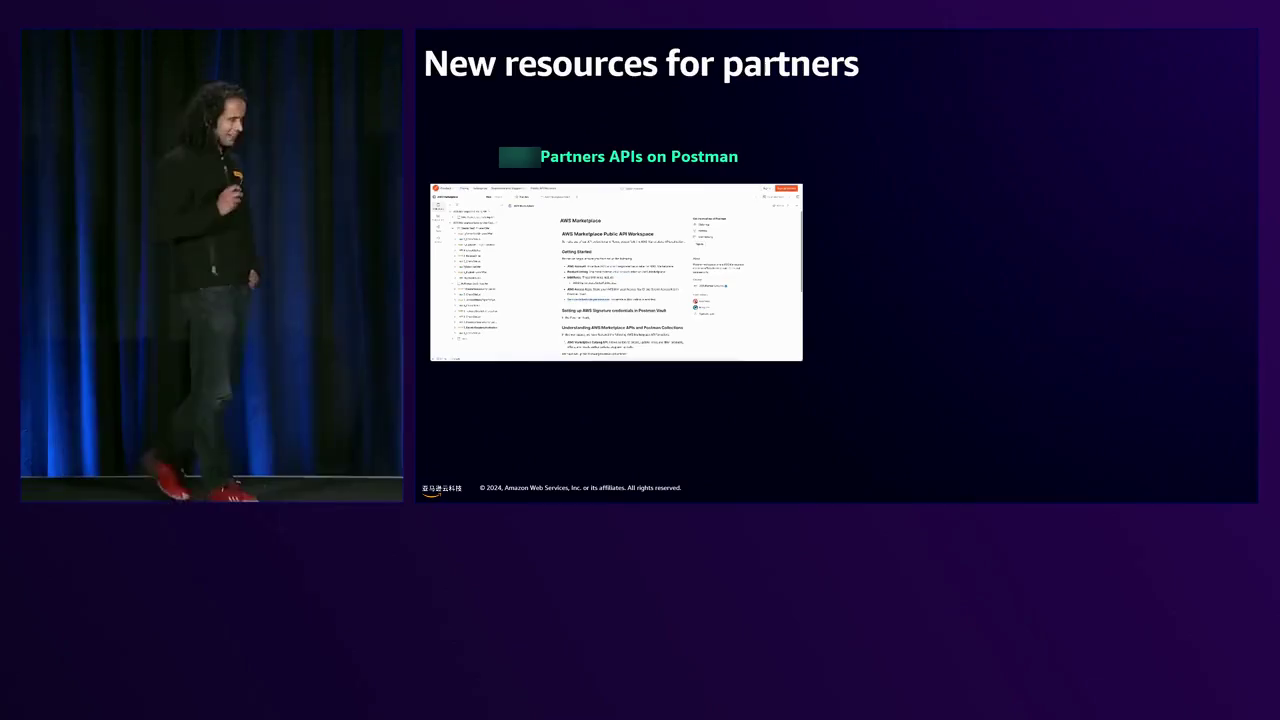Click the New resources for partners title
Viewport: 1280px width, 720px height.
coord(641,63)
